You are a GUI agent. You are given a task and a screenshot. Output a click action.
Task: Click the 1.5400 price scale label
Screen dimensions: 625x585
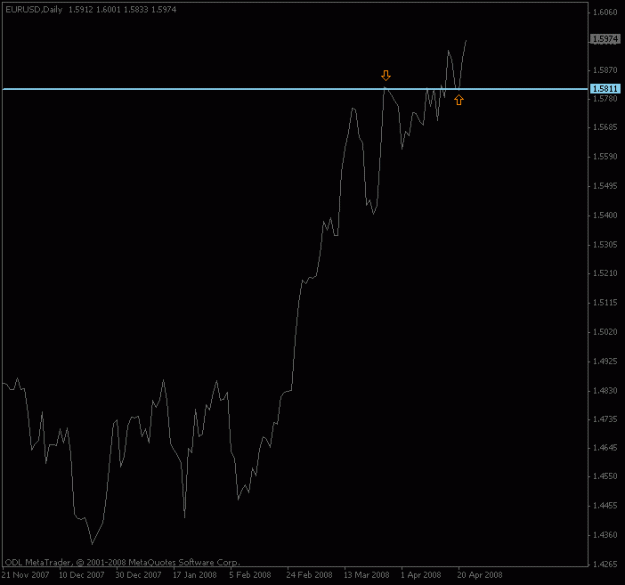tap(605, 215)
